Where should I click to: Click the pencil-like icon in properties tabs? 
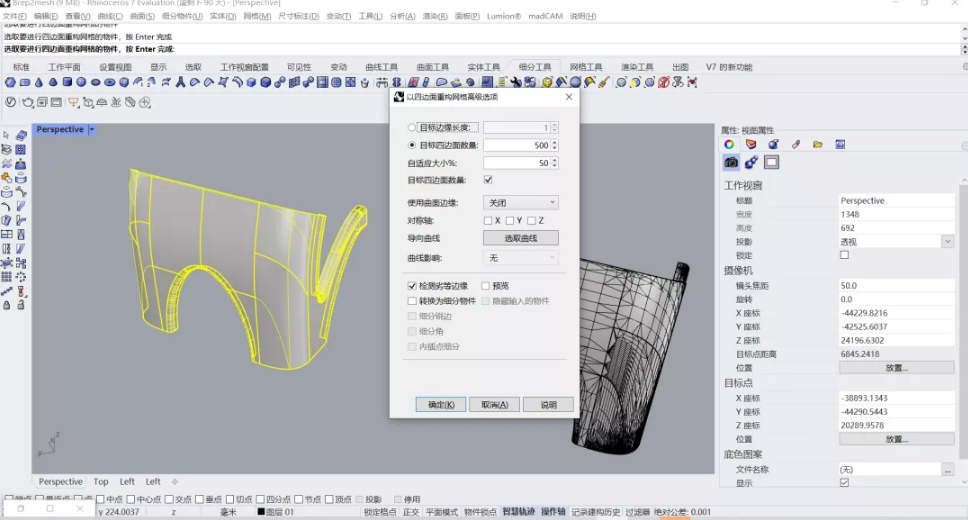pos(796,145)
